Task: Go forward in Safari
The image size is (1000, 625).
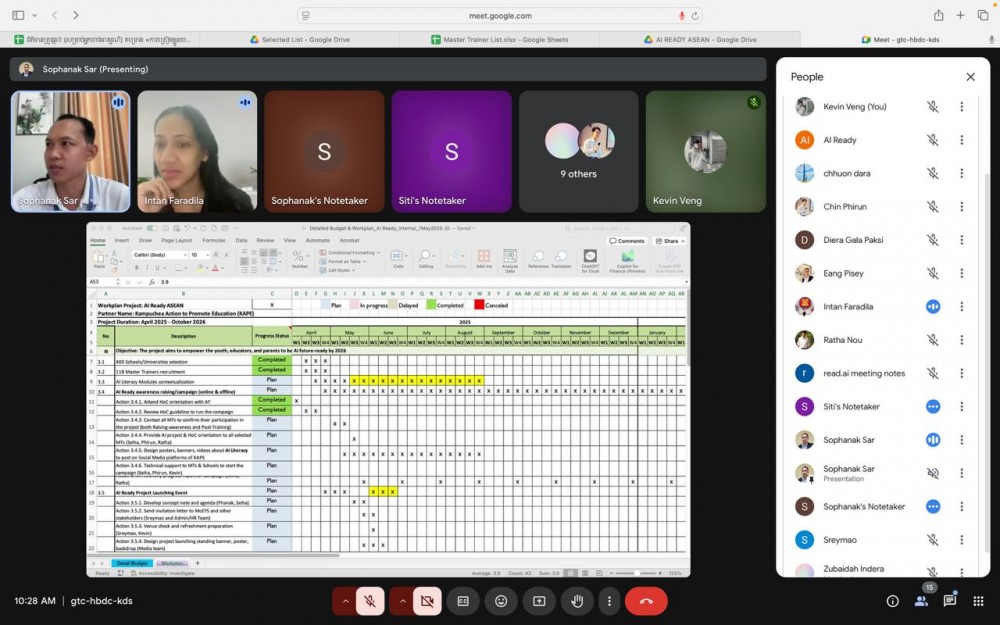Action: click(76, 15)
